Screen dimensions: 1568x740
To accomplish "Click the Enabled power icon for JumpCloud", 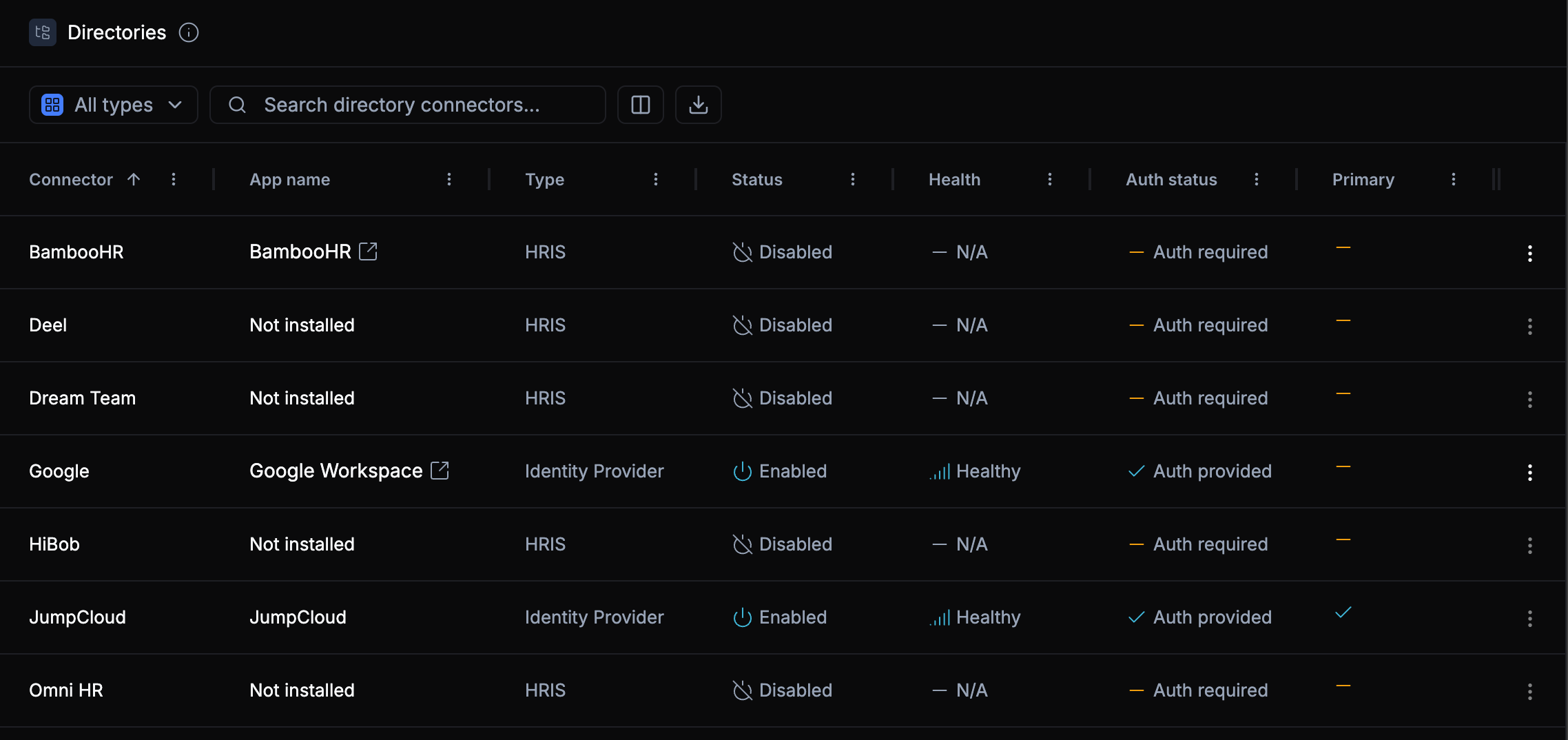I will coord(742,617).
